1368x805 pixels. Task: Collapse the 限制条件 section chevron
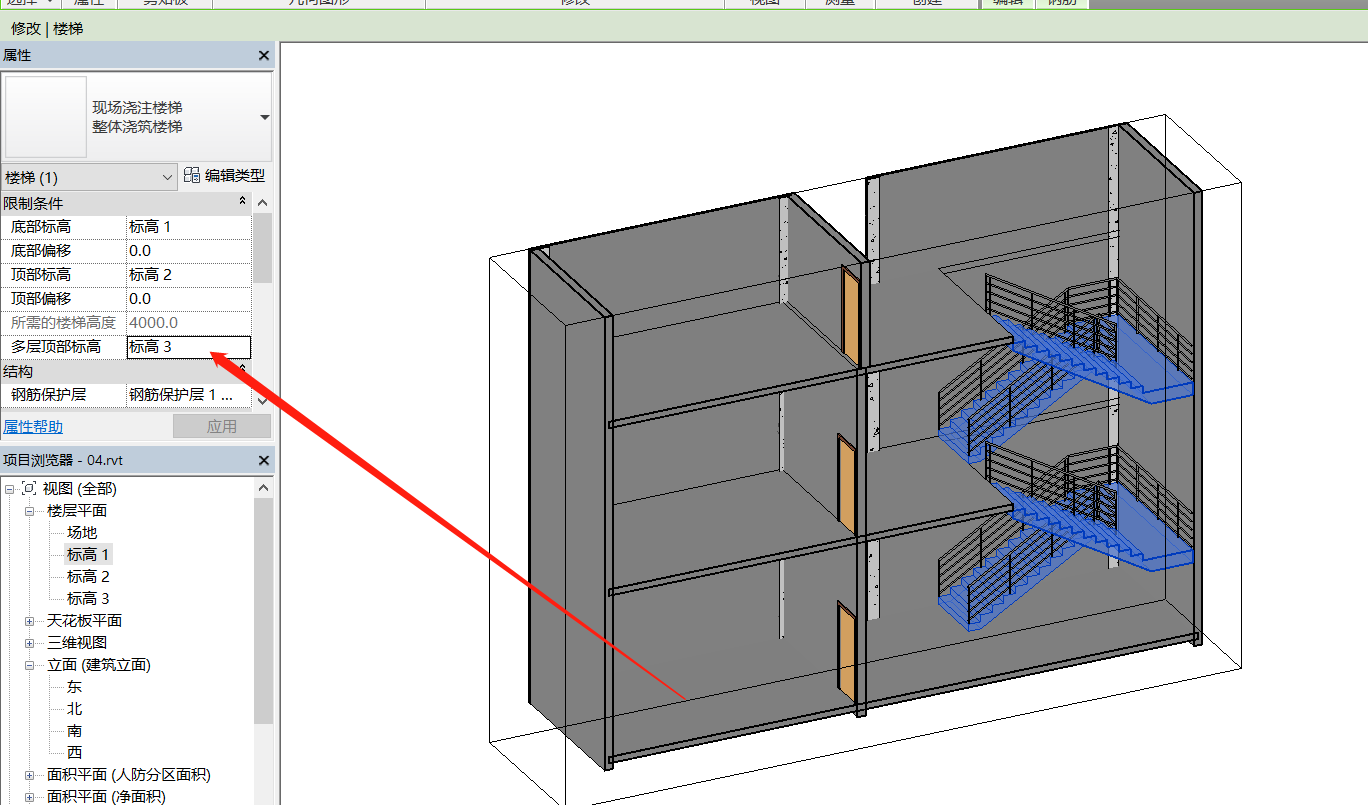[242, 203]
